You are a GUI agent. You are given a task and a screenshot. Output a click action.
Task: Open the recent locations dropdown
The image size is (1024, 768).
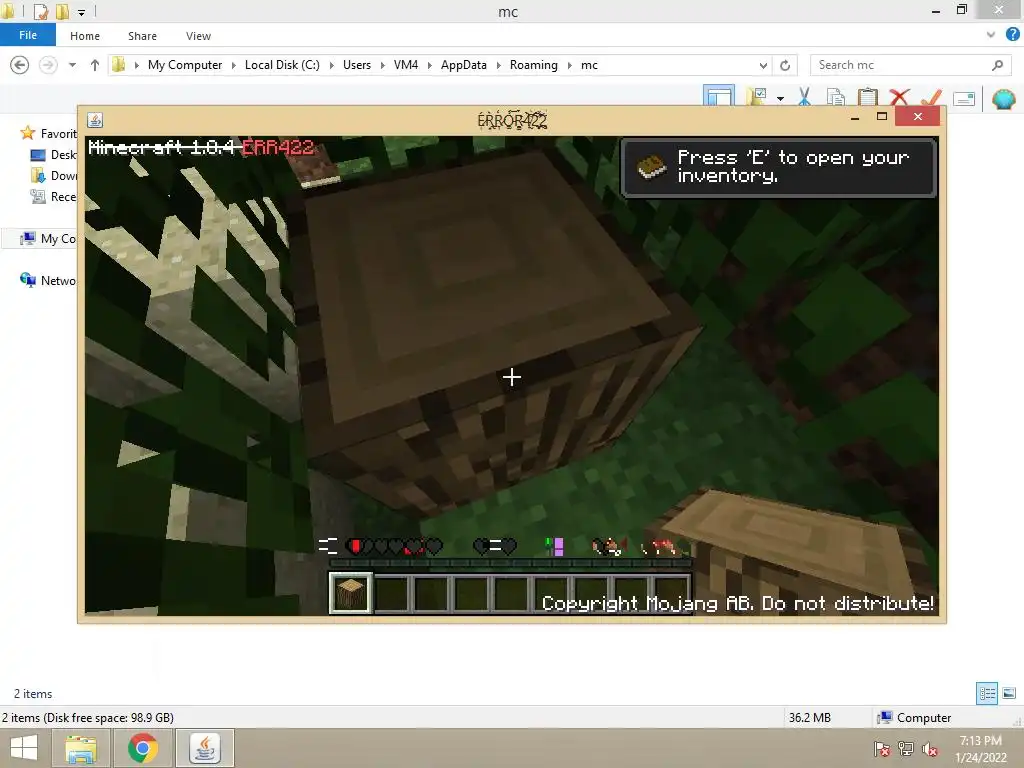pyautogui.click(x=72, y=65)
